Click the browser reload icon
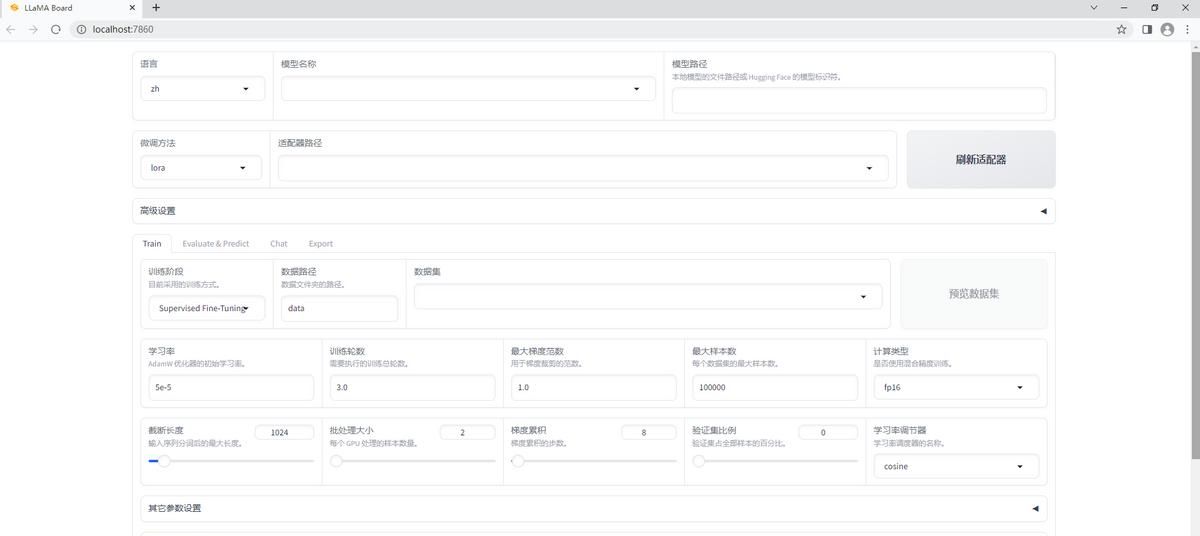 click(x=56, y=29)
